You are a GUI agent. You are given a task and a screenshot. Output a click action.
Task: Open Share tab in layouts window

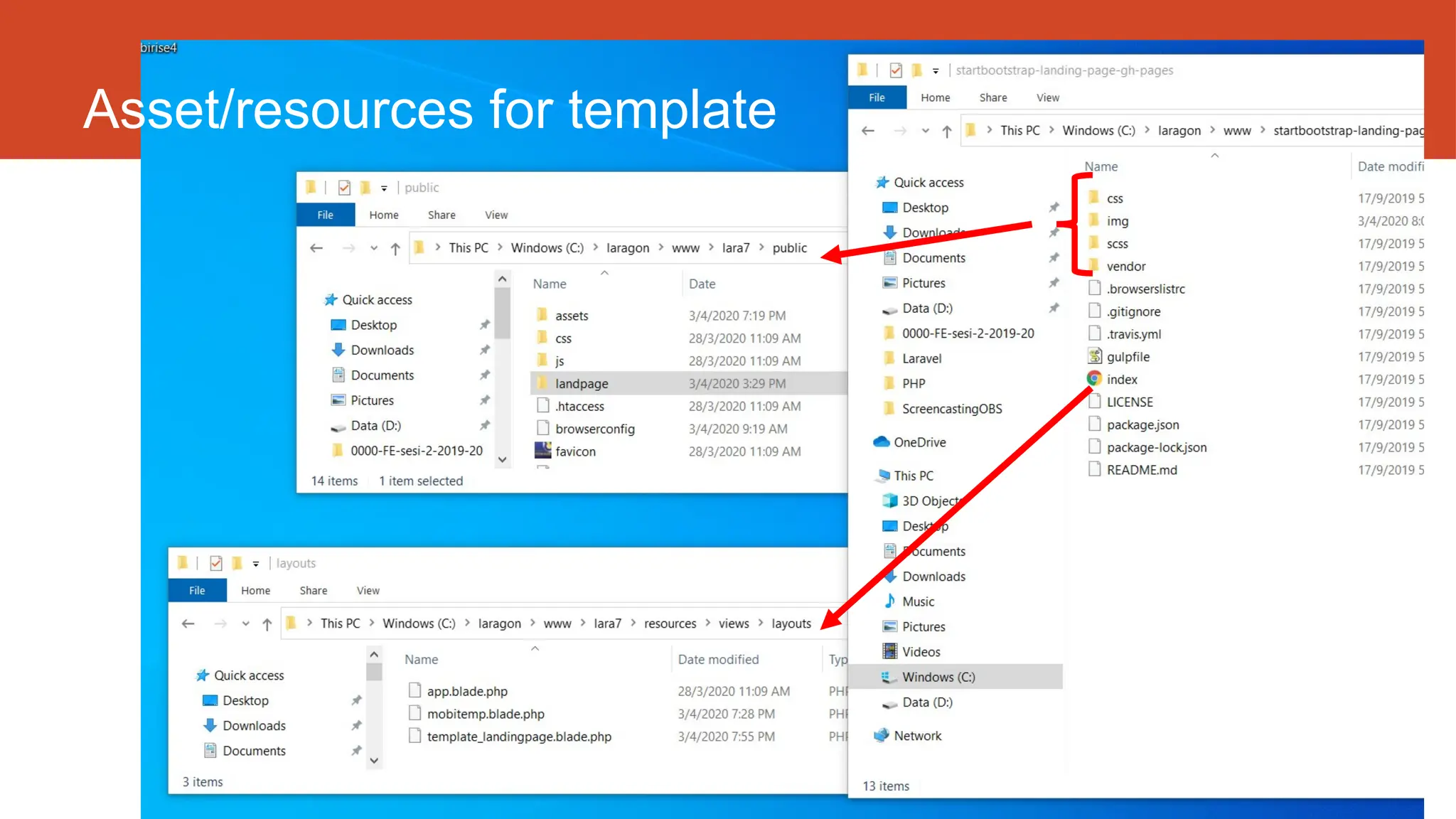coord(314,590)
